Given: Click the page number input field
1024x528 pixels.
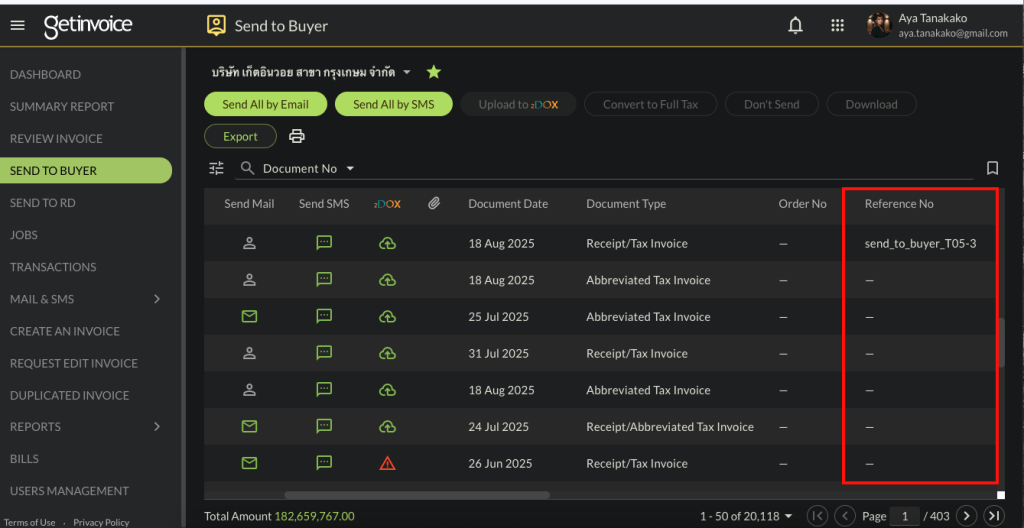Looking at the screenshot, I should 905,516.
